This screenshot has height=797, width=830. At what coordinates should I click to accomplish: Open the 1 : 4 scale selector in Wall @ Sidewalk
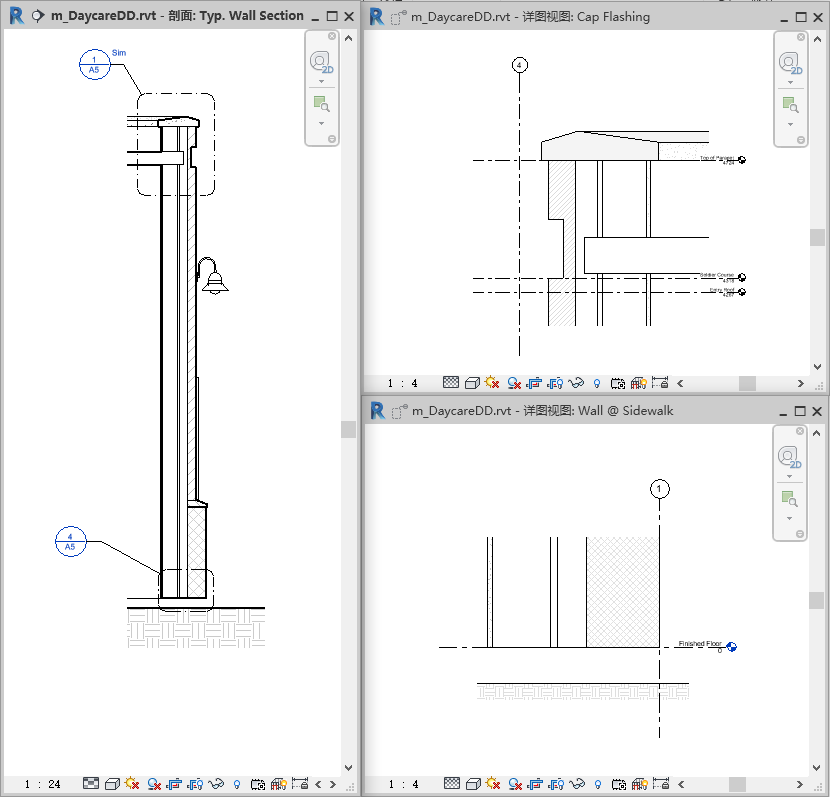403,784
